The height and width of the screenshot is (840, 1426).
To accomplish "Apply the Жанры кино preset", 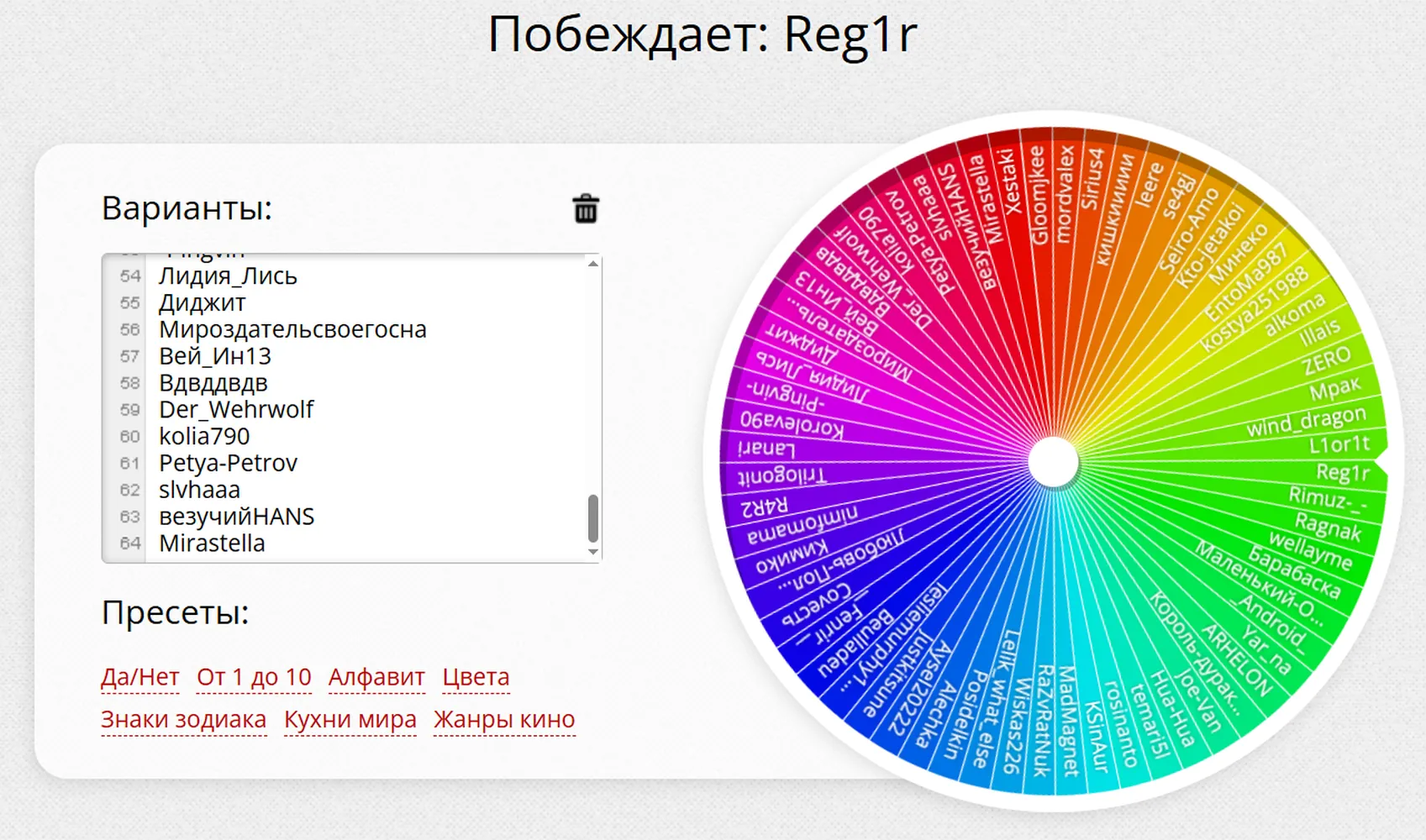I will 504,719.
